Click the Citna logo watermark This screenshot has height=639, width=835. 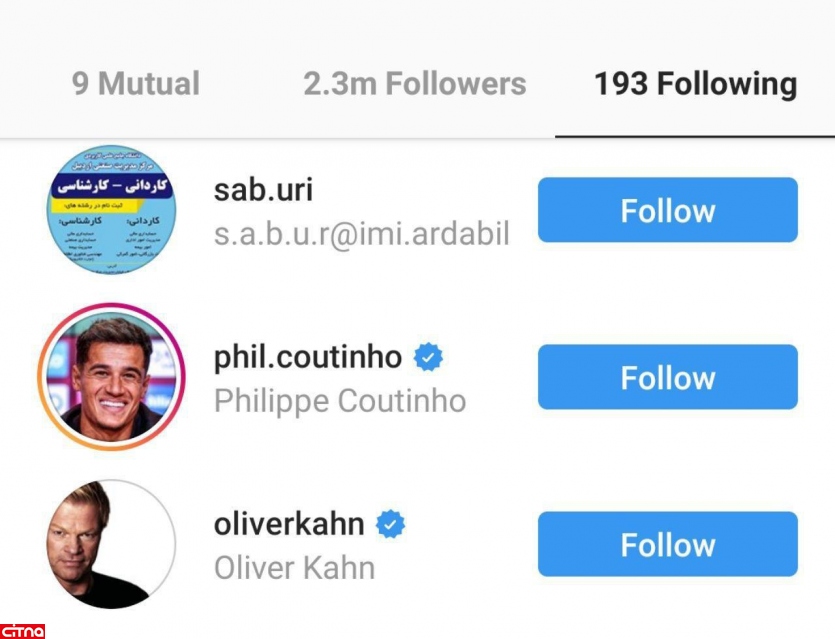tap(23, 630)
